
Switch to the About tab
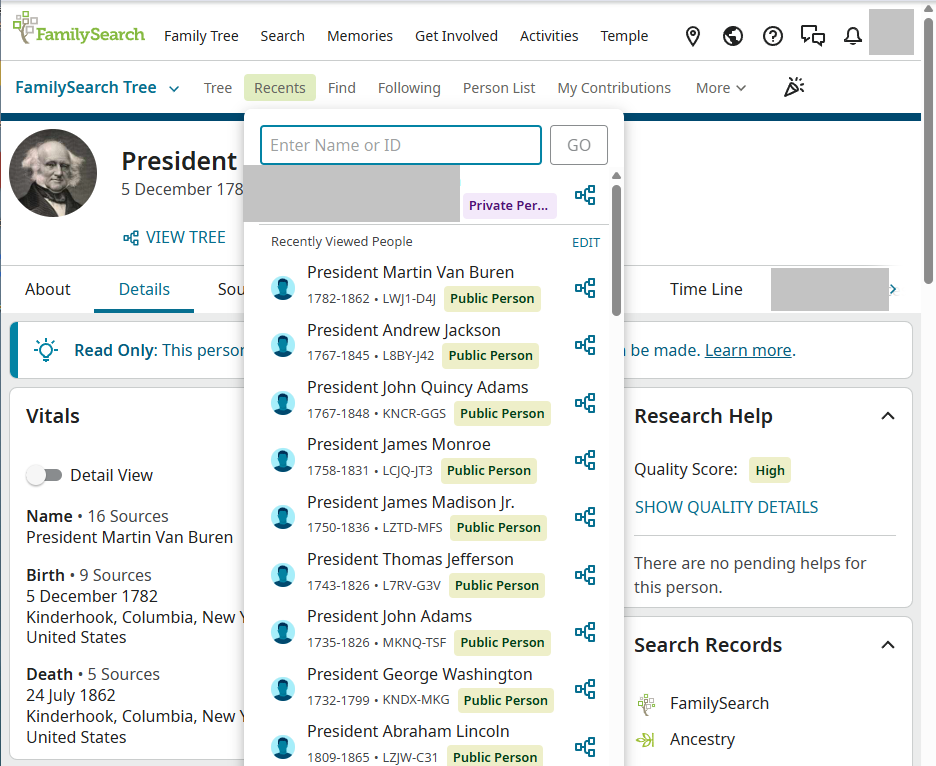click(x=48, y=290)
